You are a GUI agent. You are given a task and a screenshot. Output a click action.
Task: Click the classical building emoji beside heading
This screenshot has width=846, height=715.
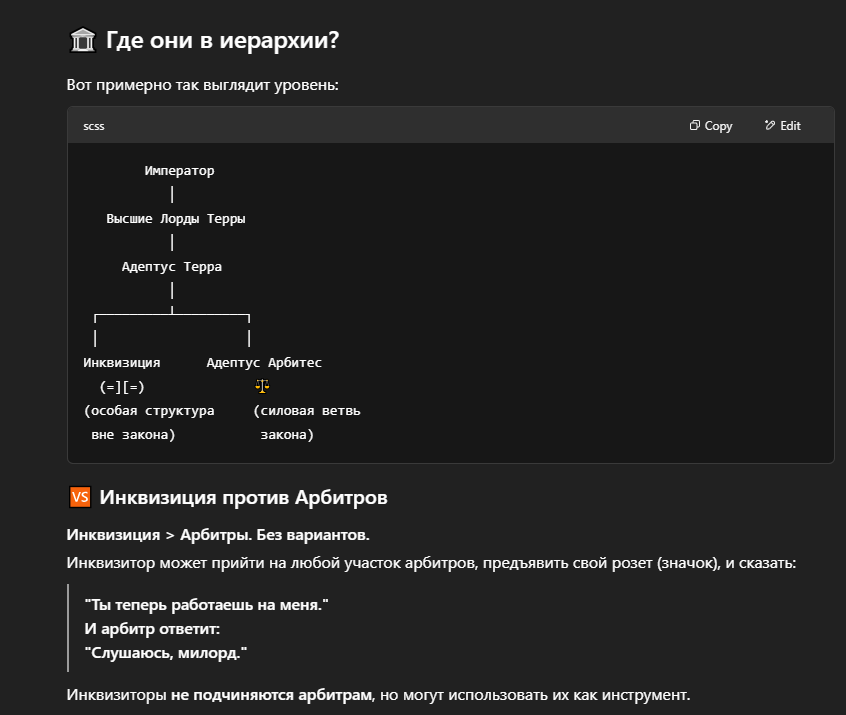coord(83,40)
